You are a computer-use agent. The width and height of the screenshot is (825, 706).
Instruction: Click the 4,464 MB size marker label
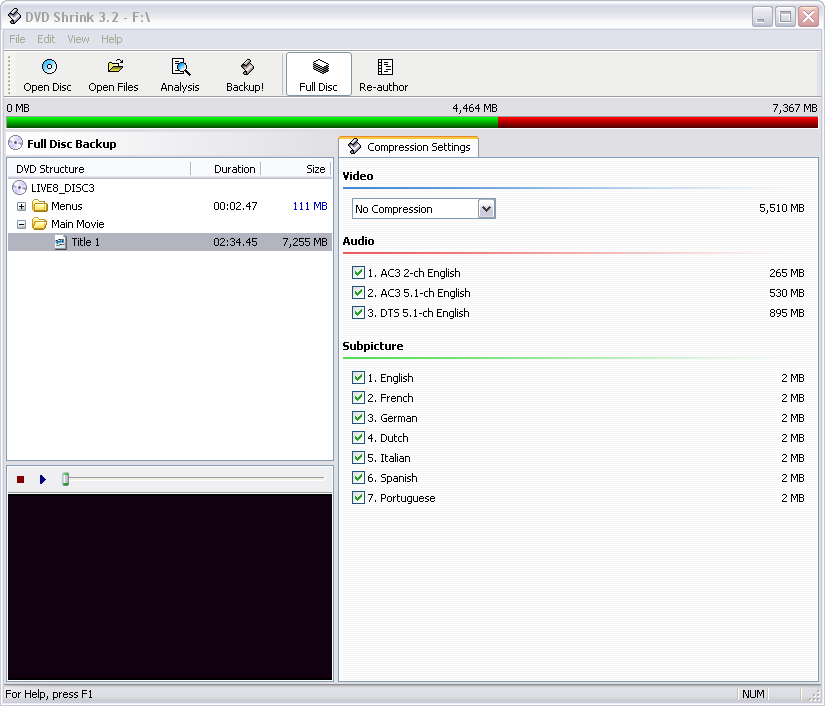pos(475,108)
